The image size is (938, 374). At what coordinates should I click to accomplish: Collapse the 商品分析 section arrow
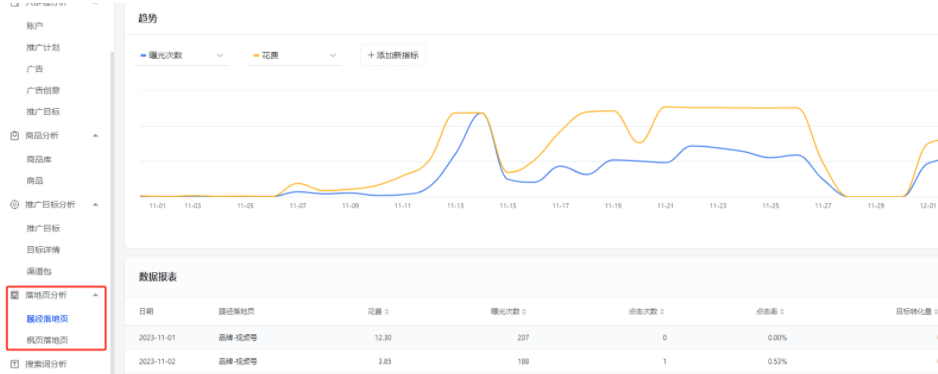coord(95,136)
